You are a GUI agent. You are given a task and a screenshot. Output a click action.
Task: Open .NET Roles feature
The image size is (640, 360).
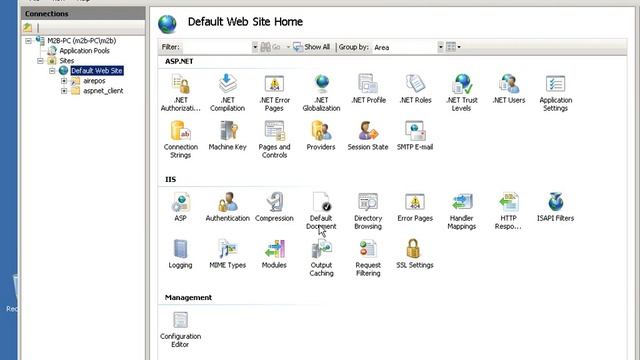click(415, 89)
